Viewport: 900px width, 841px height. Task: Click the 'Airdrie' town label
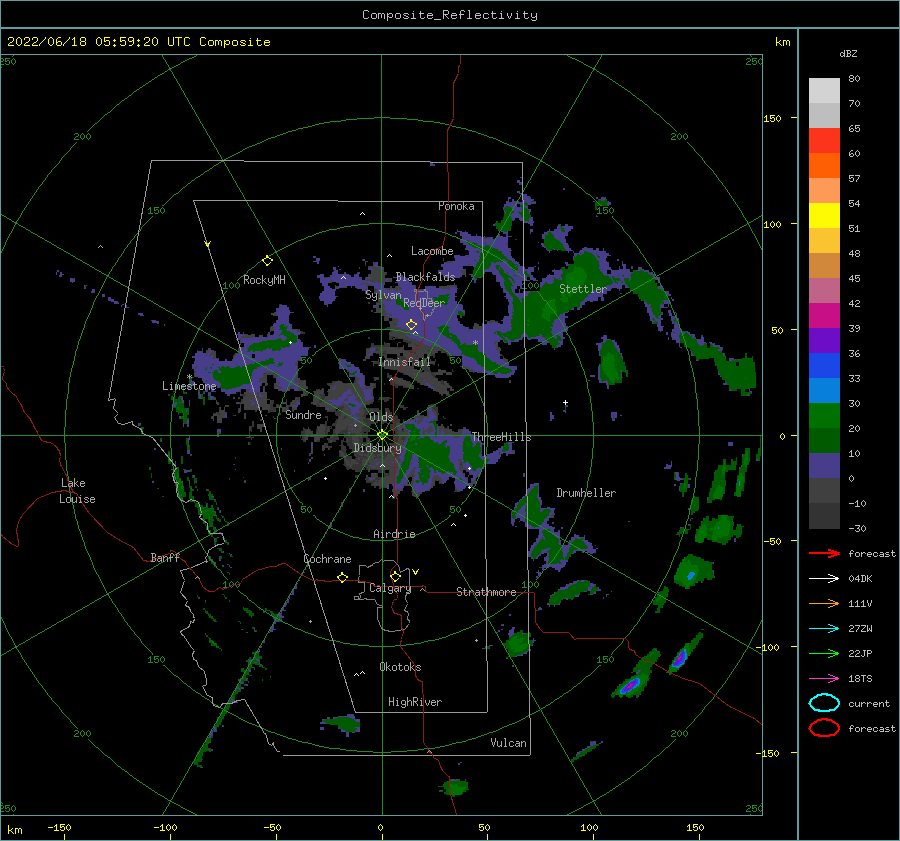point(394,534)
